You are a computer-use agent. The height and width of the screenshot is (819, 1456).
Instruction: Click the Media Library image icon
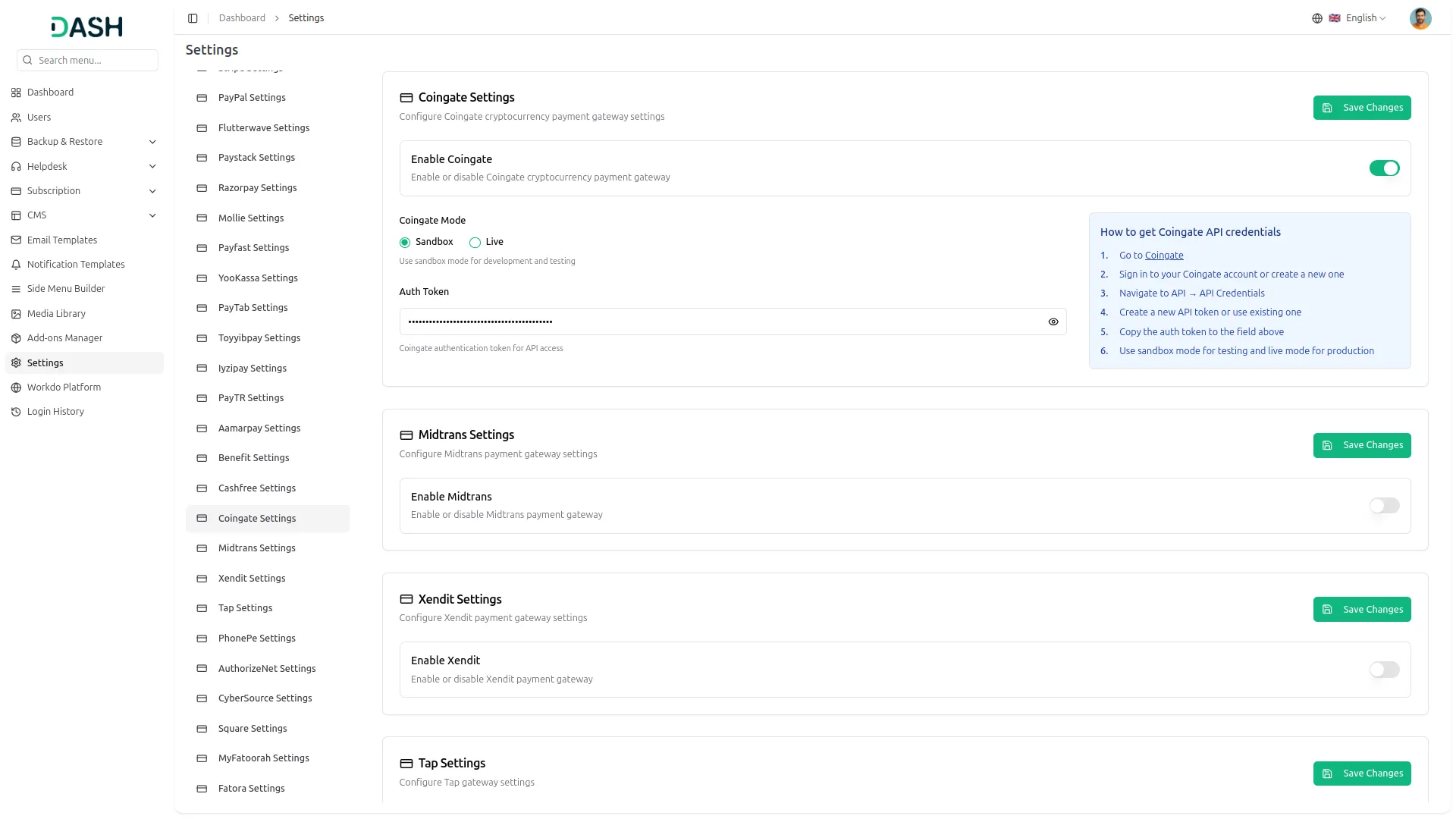[16, 314]
